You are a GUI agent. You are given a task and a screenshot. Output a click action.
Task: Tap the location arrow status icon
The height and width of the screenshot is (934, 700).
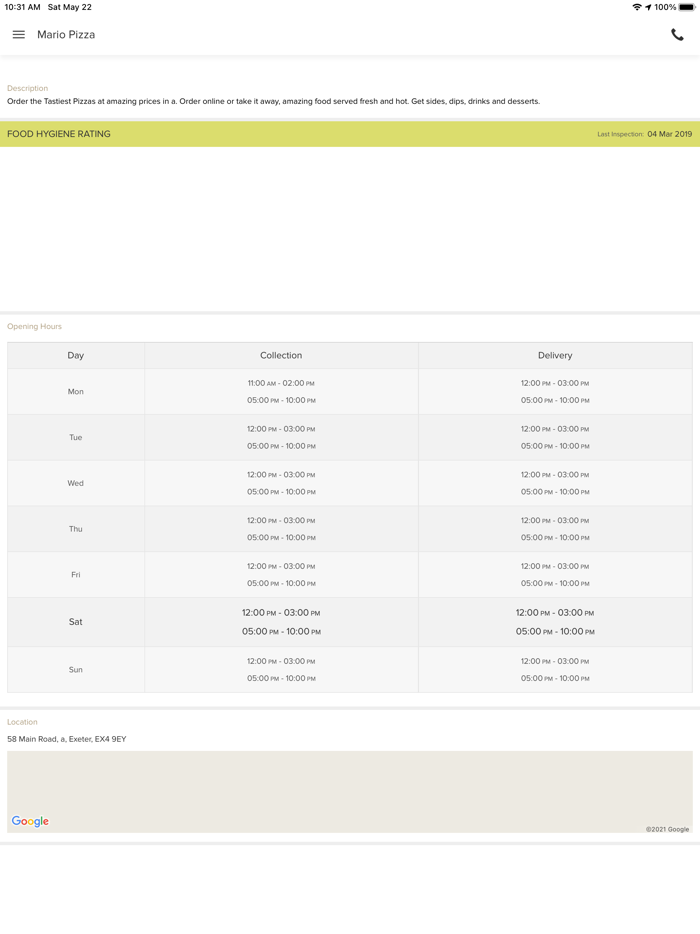(648, 7)
